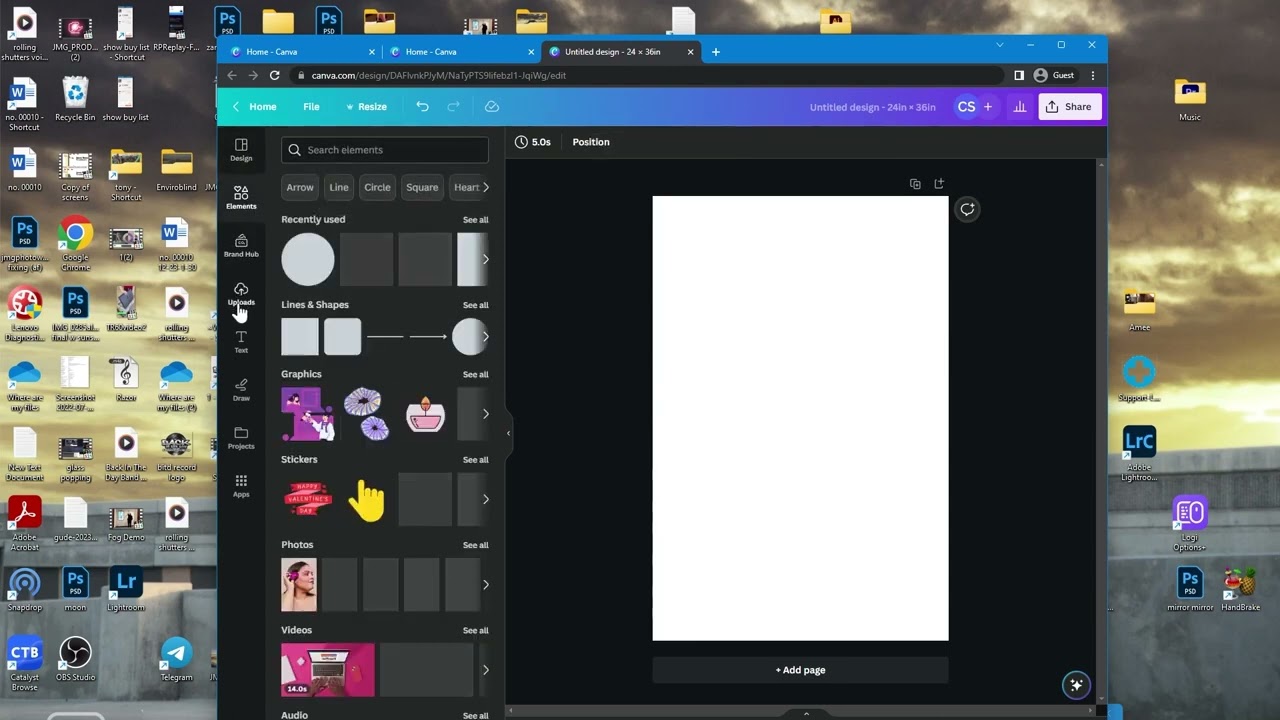
Task: Select the Circle filter chip
Action: point(377,187)
